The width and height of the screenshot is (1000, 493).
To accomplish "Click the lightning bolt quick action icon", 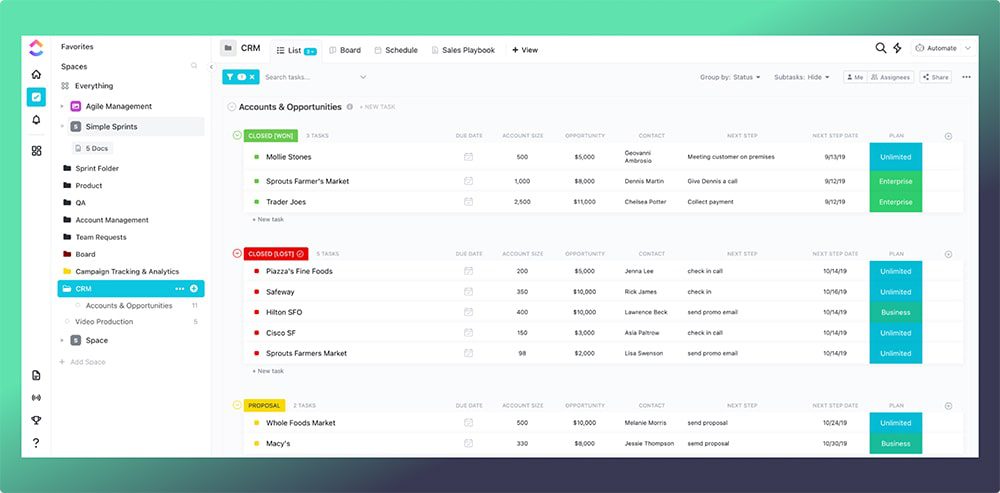I will pos(897,48).
